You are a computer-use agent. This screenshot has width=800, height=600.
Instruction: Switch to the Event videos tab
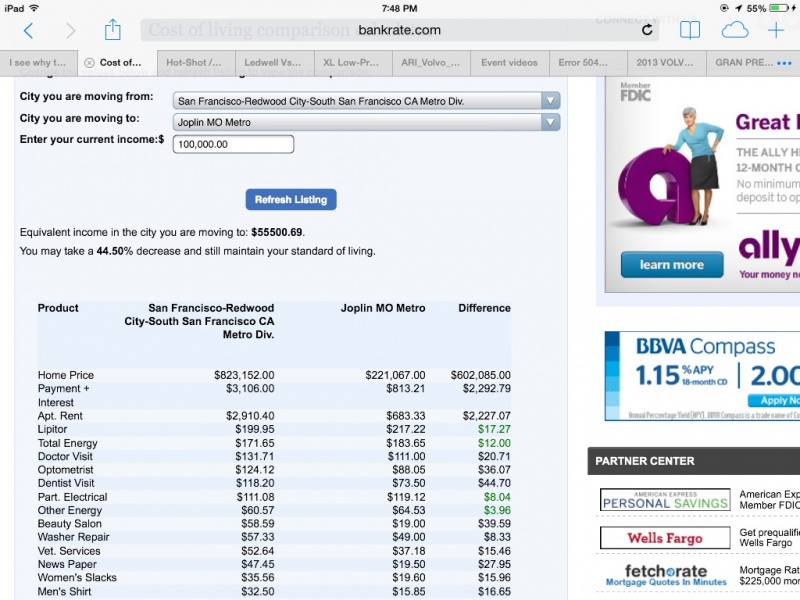coord(510,63)
